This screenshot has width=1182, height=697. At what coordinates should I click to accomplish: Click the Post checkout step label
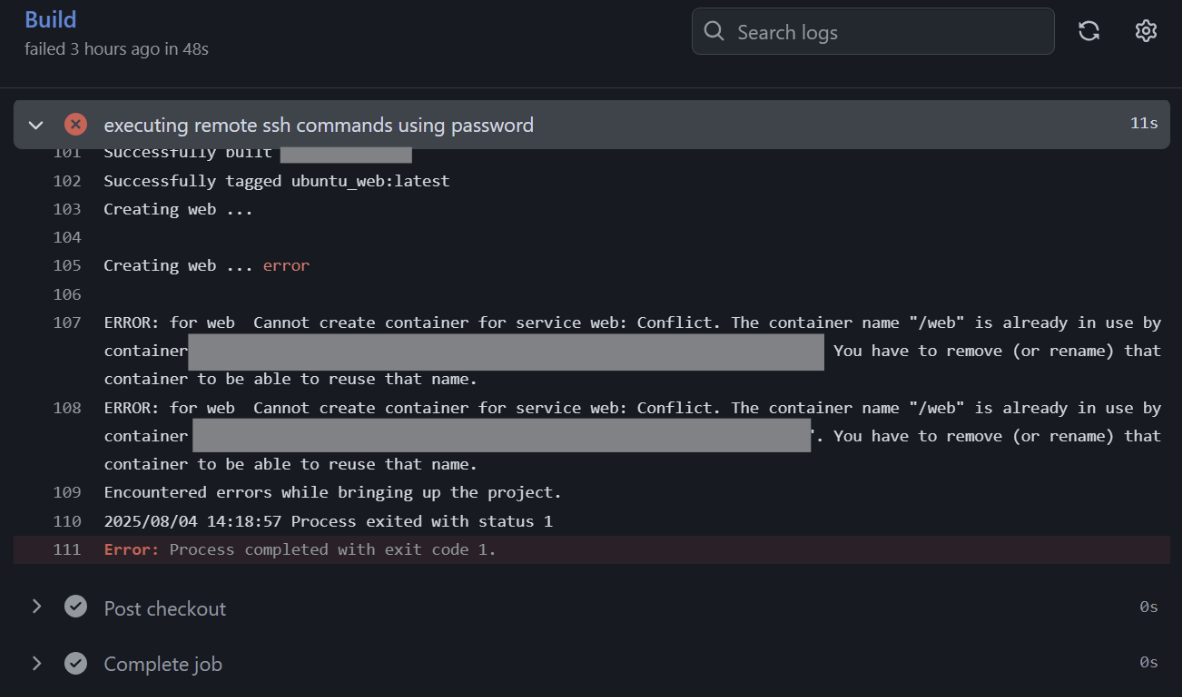(x=165, y=608)
